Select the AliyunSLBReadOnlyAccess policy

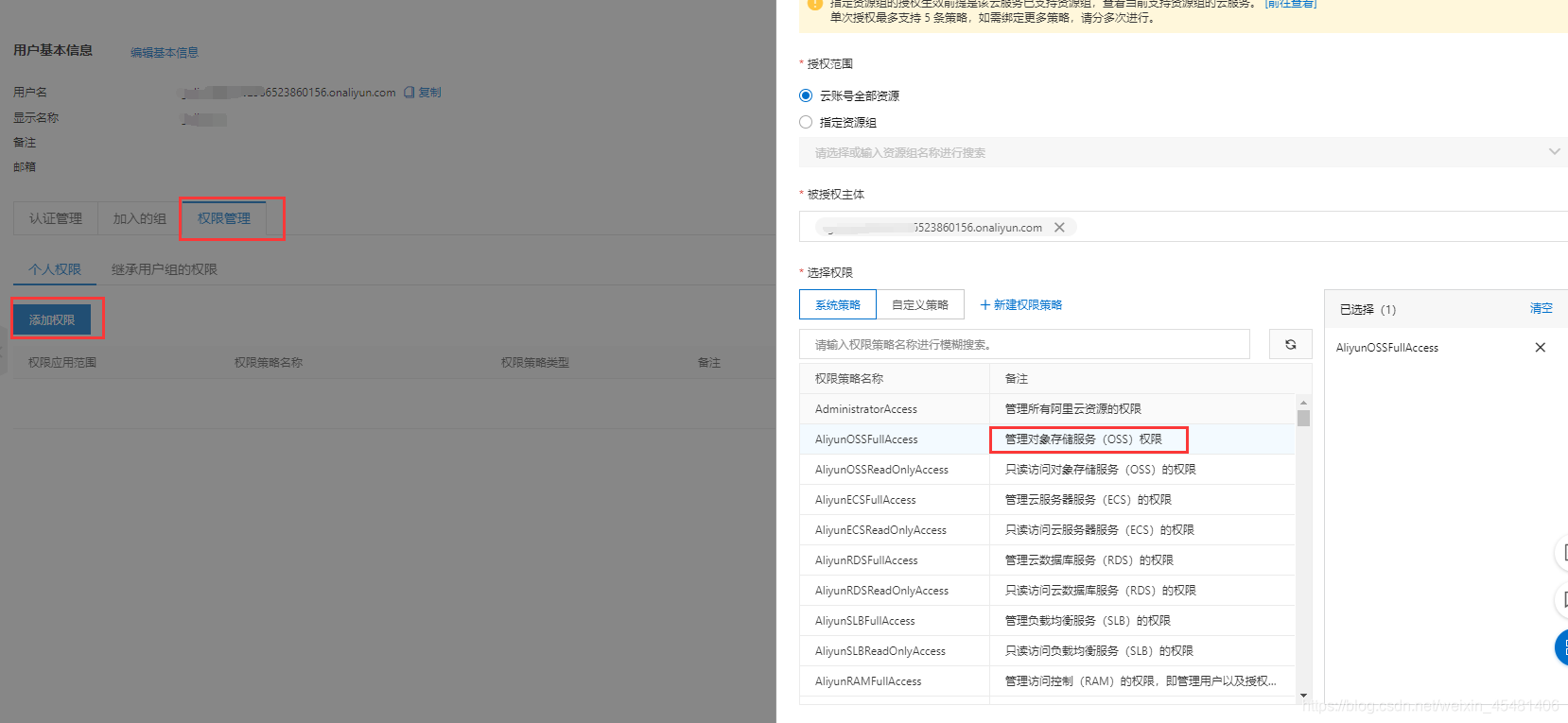(x=1047, y=651)
